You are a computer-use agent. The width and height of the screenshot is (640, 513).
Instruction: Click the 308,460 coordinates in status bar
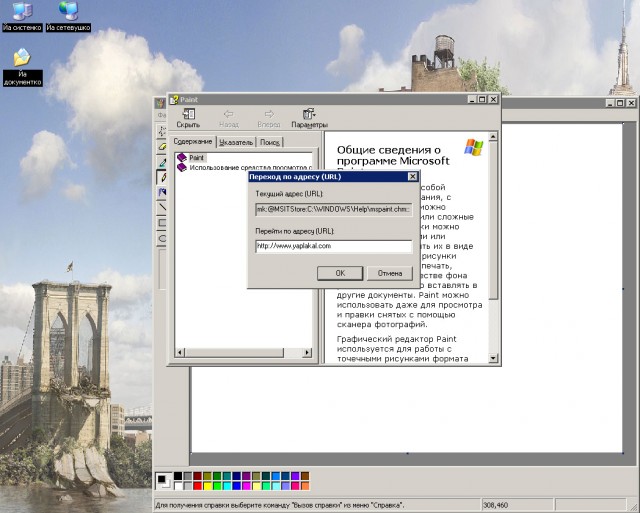click(496, 505)
